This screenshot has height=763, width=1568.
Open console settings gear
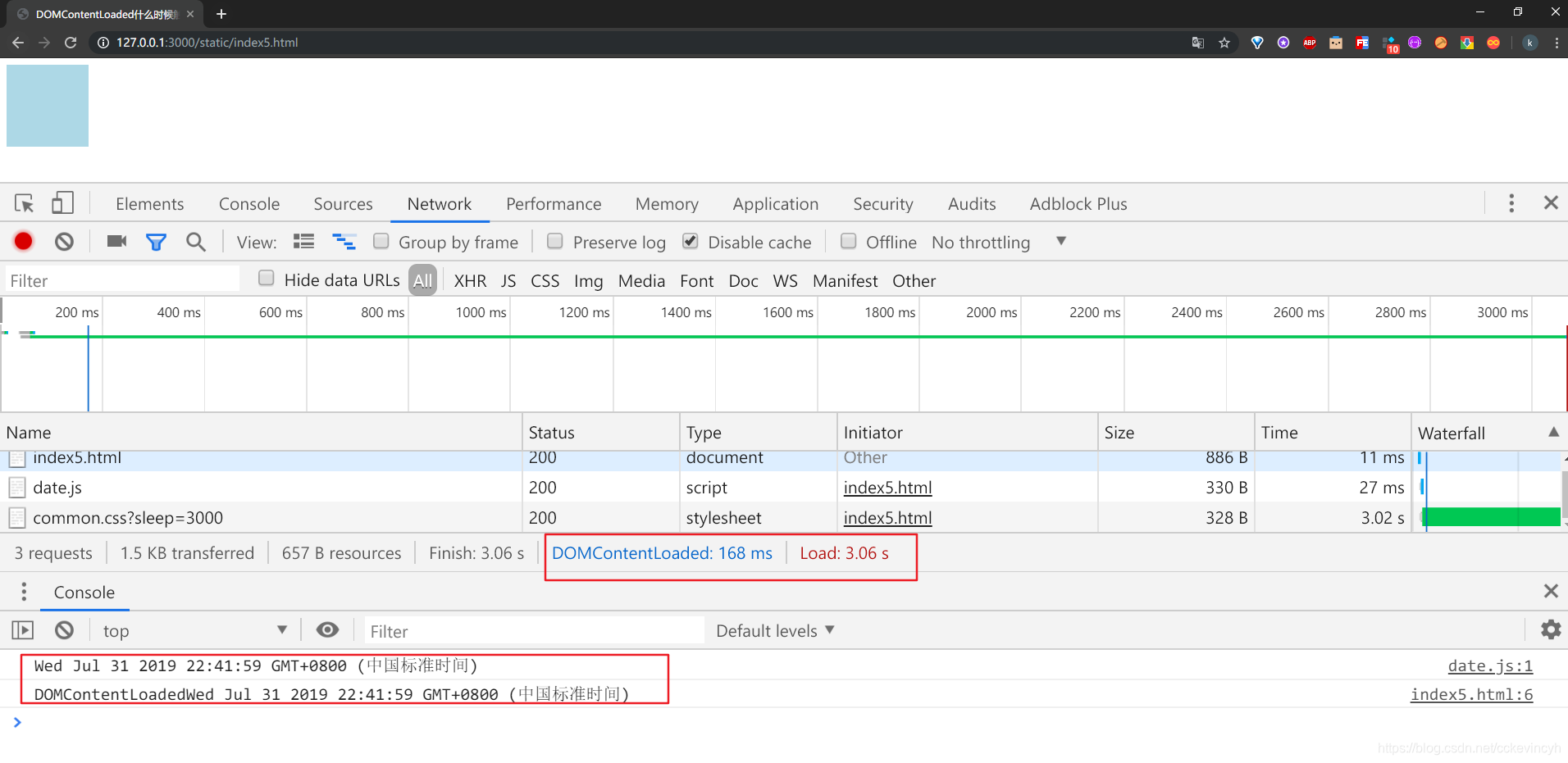tap(1551, 629)
